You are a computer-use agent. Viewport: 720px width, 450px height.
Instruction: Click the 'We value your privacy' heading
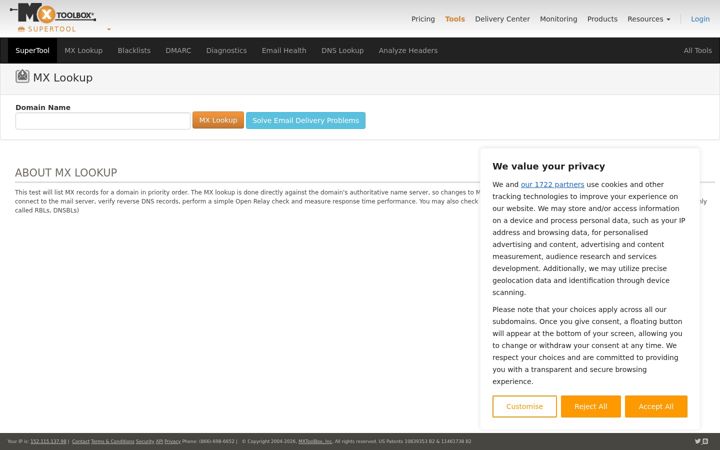(548, 166)
